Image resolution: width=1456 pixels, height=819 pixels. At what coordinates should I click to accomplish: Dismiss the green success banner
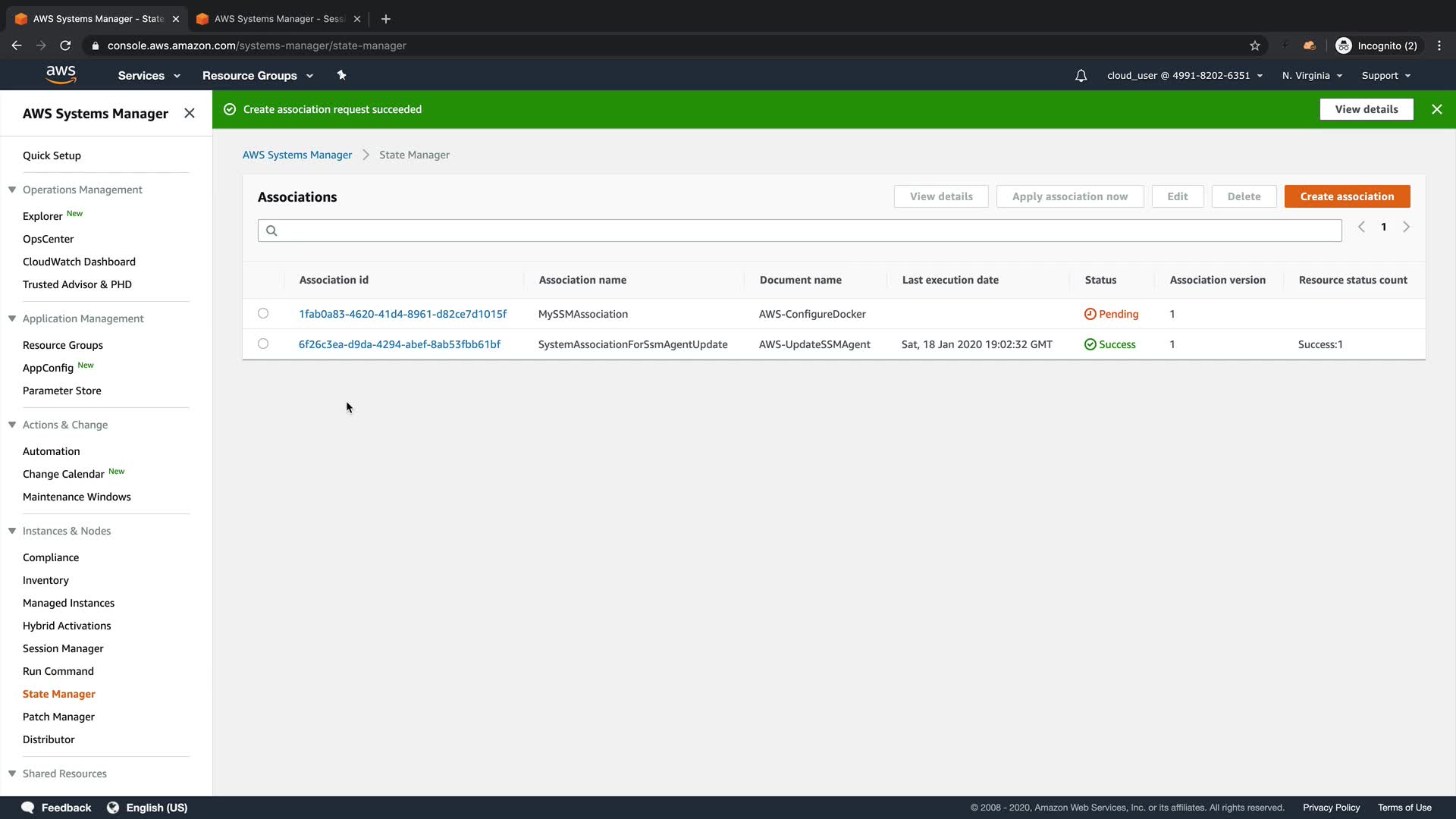1436,109
